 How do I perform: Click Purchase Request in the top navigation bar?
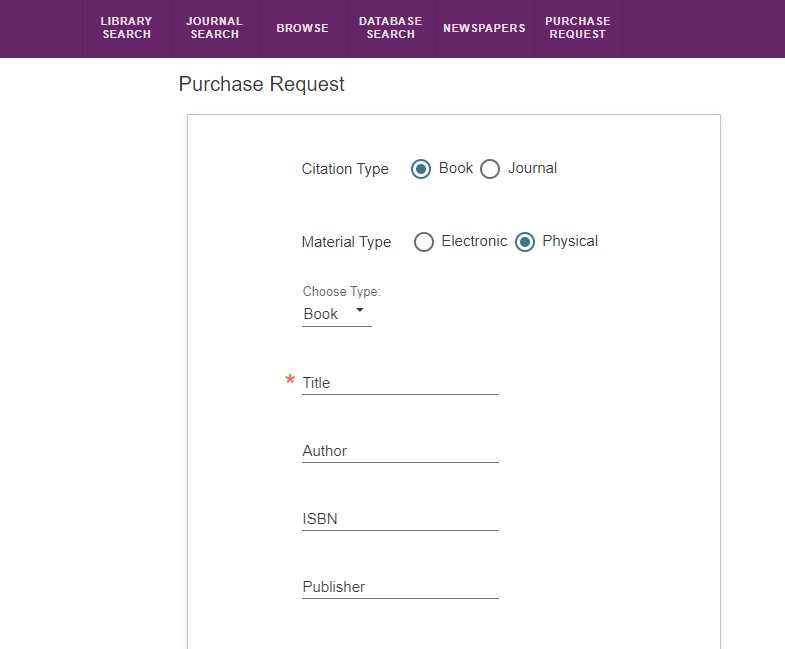point(577,28)
